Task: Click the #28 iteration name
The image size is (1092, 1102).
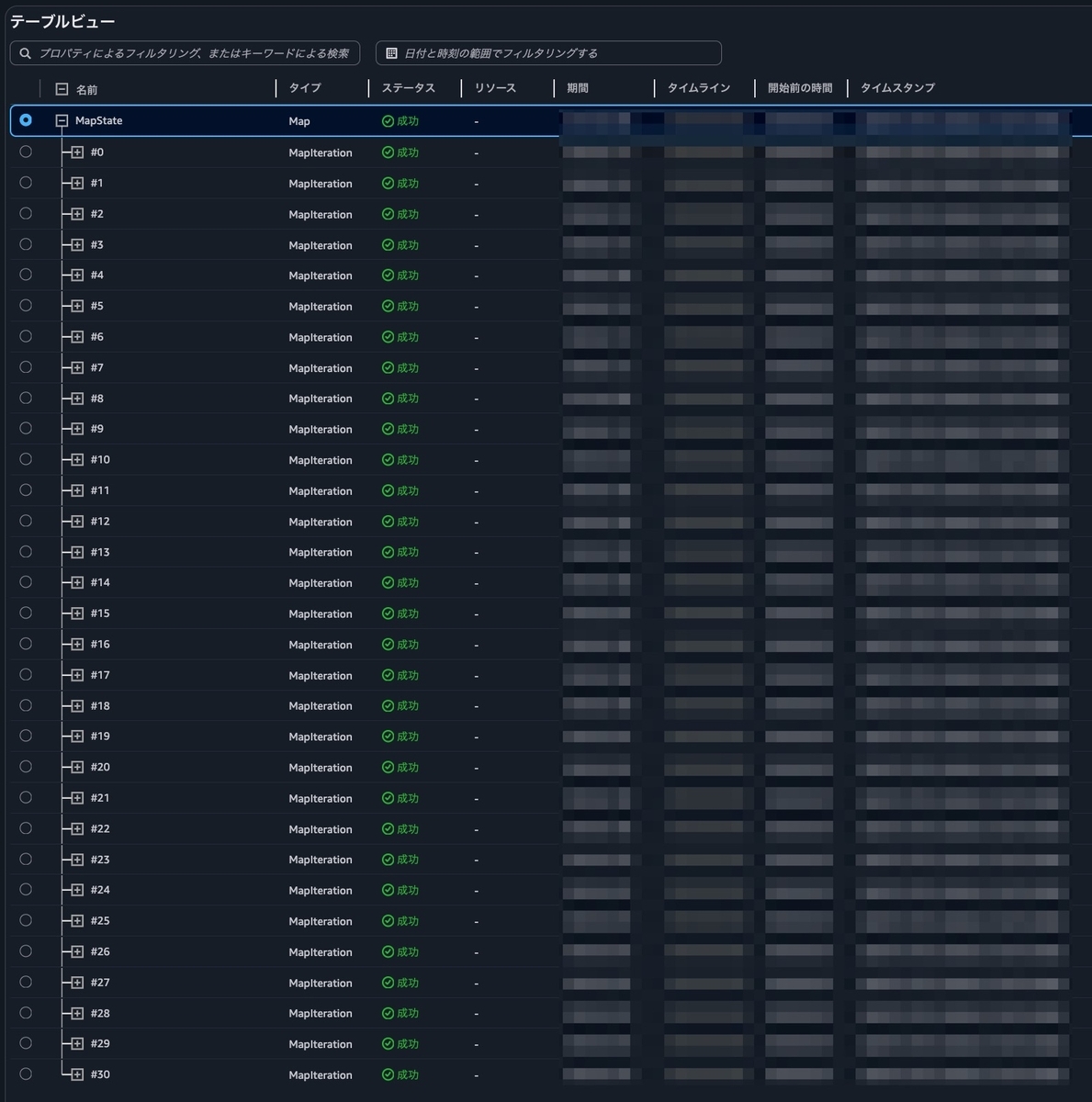Action: click(x=100, y=1013)
